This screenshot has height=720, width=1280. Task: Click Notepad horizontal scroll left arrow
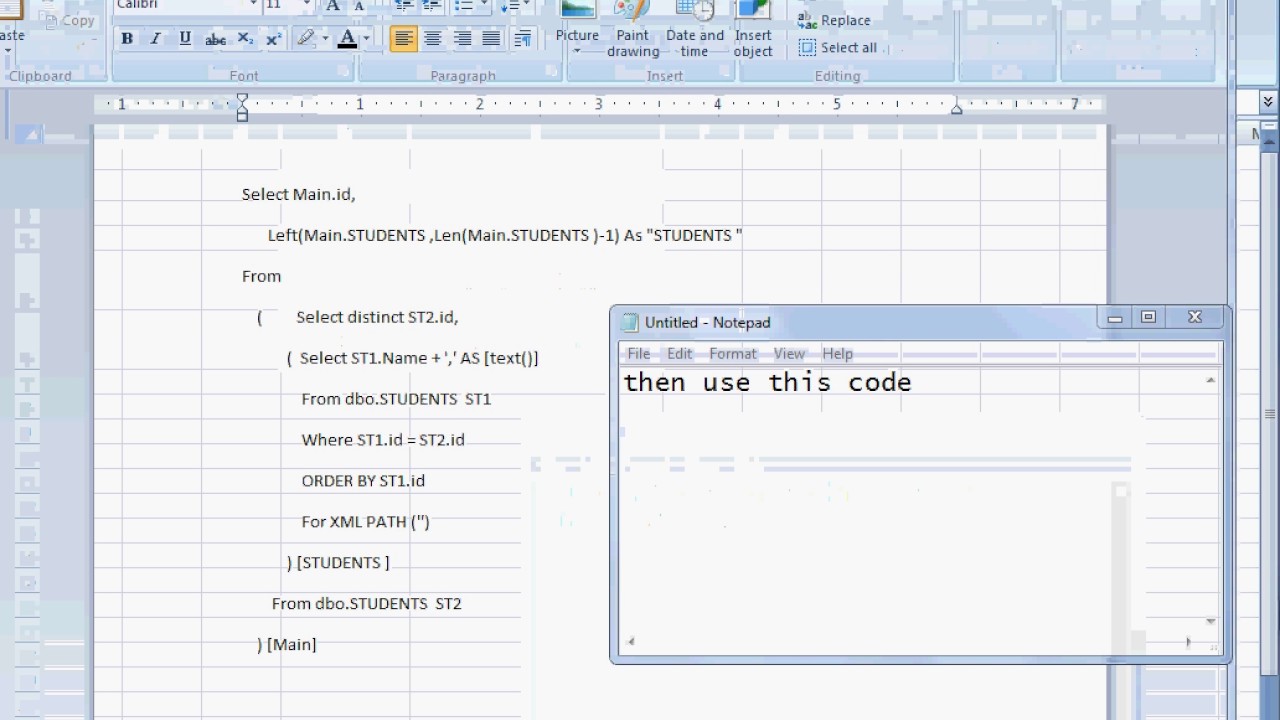630,642
